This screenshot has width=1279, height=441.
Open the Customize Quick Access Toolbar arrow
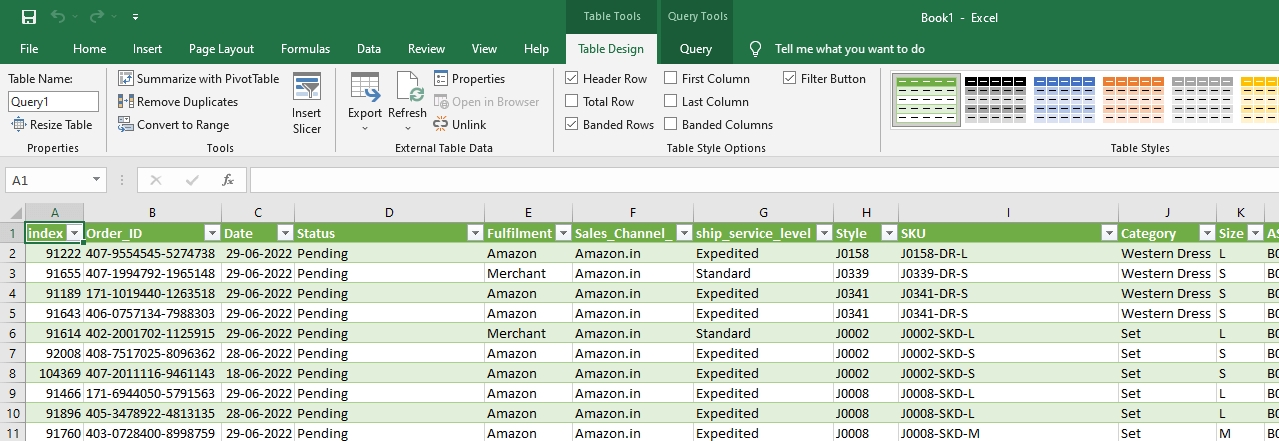[135, 18]
